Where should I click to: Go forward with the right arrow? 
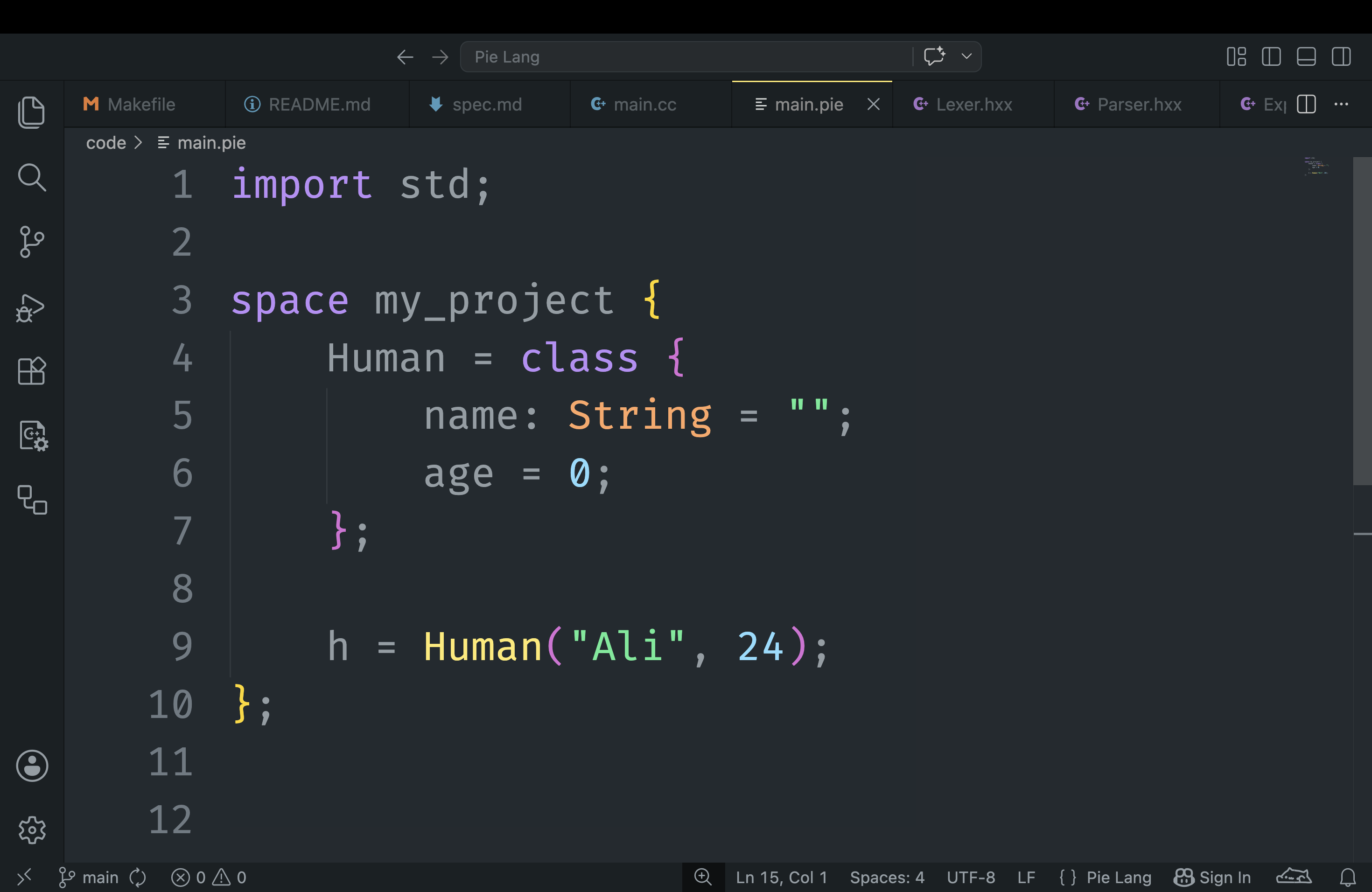[440, 56]
